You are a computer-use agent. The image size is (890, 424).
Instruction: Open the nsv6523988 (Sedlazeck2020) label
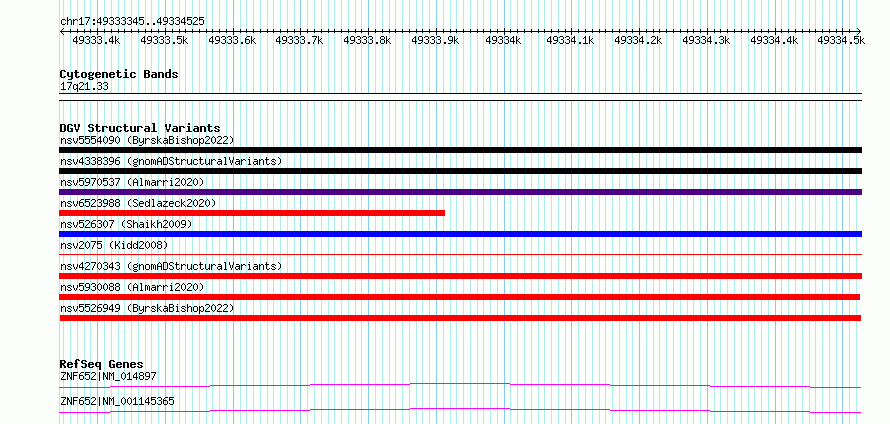138,203
